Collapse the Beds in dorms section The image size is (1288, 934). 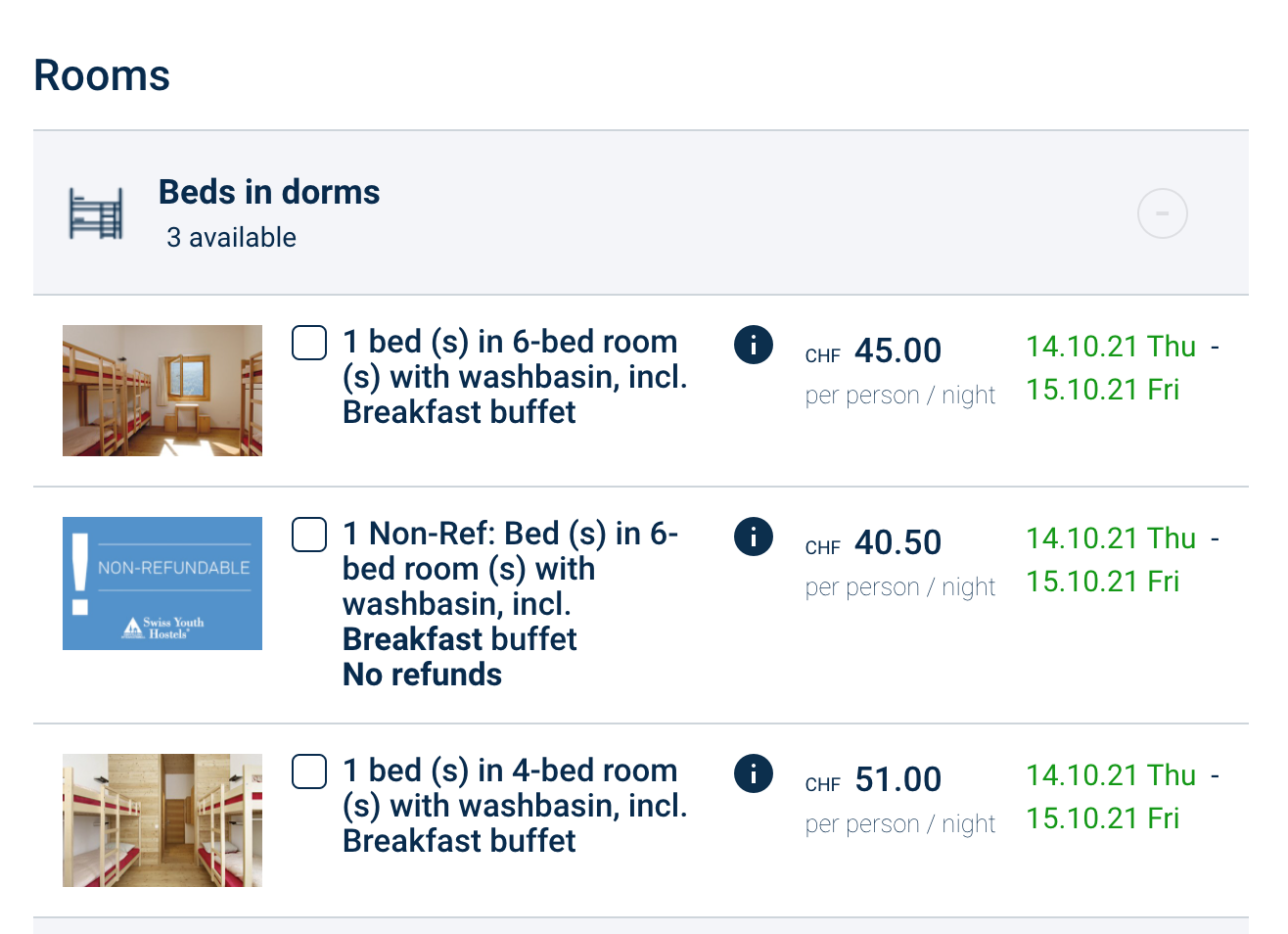tap(1162, 213)
